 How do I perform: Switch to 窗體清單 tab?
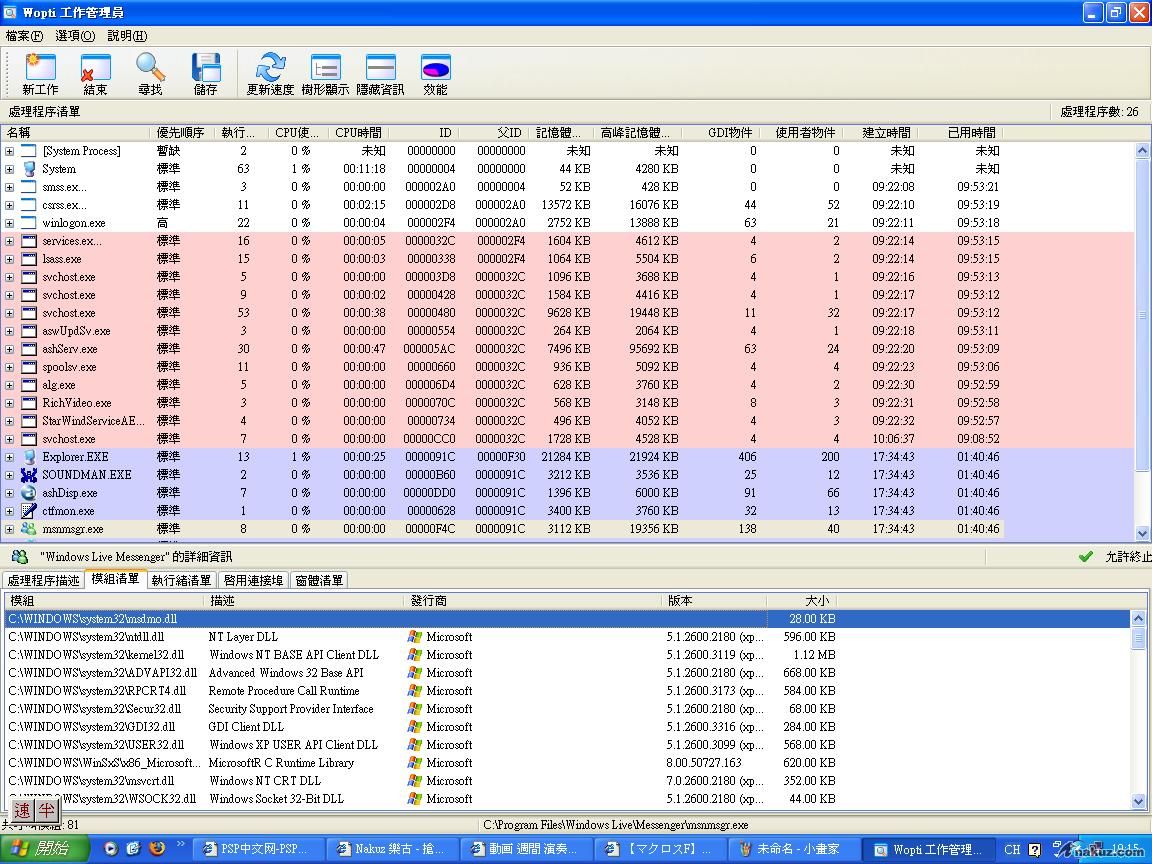pyautogui.click(x=319, y=580)
